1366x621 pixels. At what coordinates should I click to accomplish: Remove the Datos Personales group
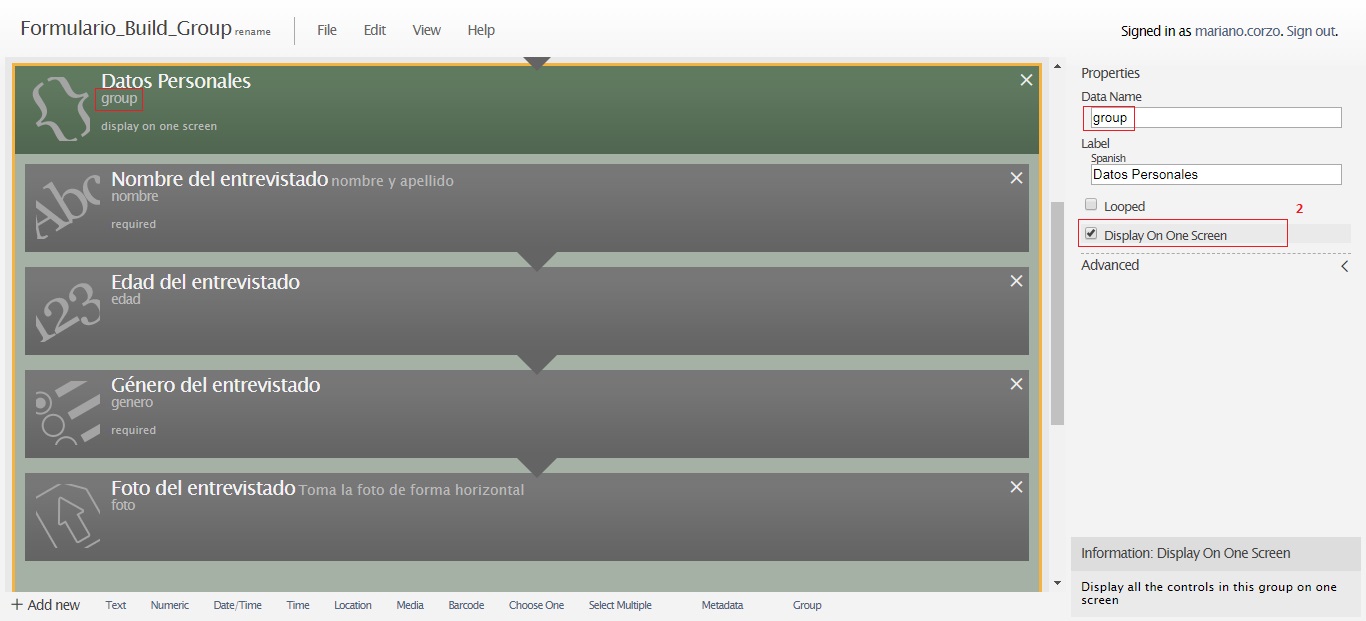(1026, 80)
